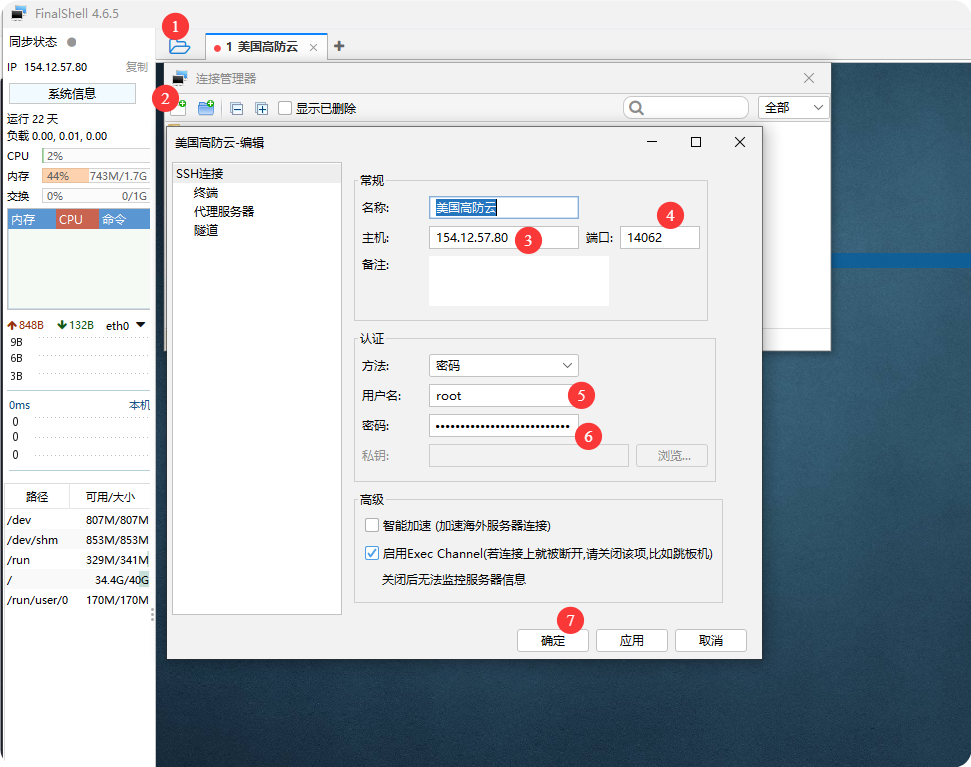The width and height of the screenshot is (971, 767).
Task: Create a new folder in connection manager
Action: 206,108
